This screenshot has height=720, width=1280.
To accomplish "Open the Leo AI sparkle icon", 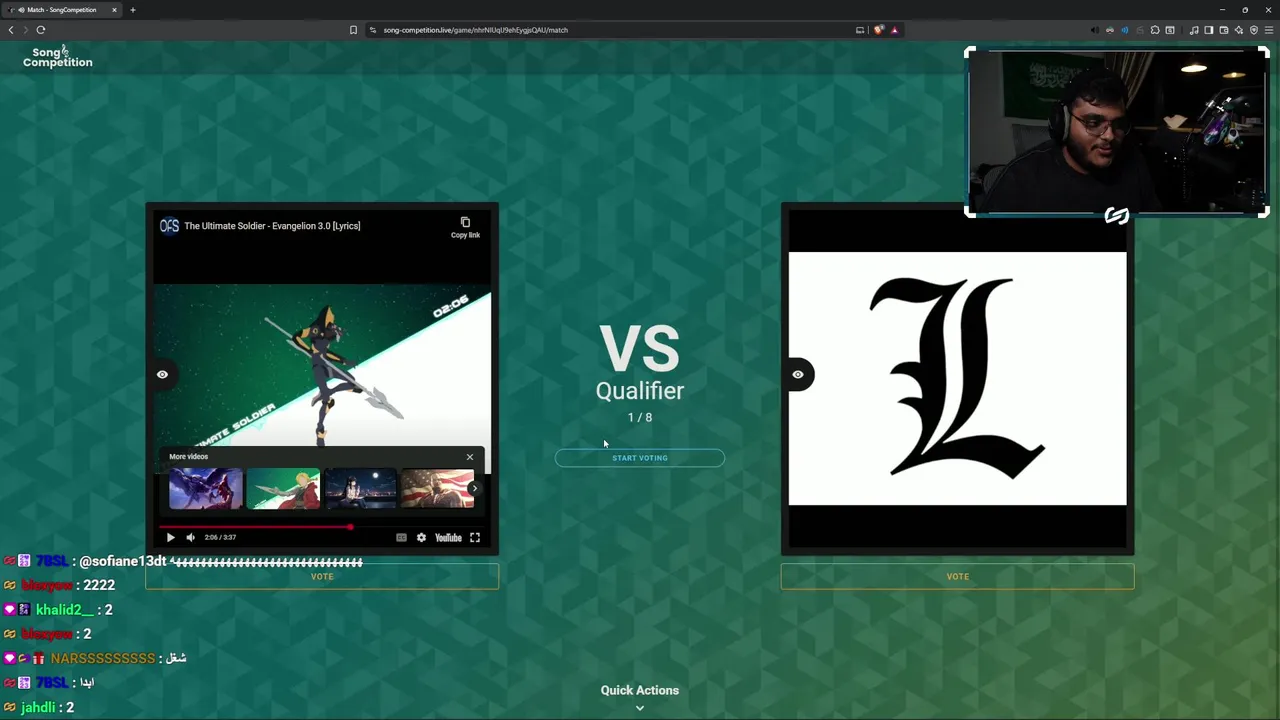I will 1239,30.
